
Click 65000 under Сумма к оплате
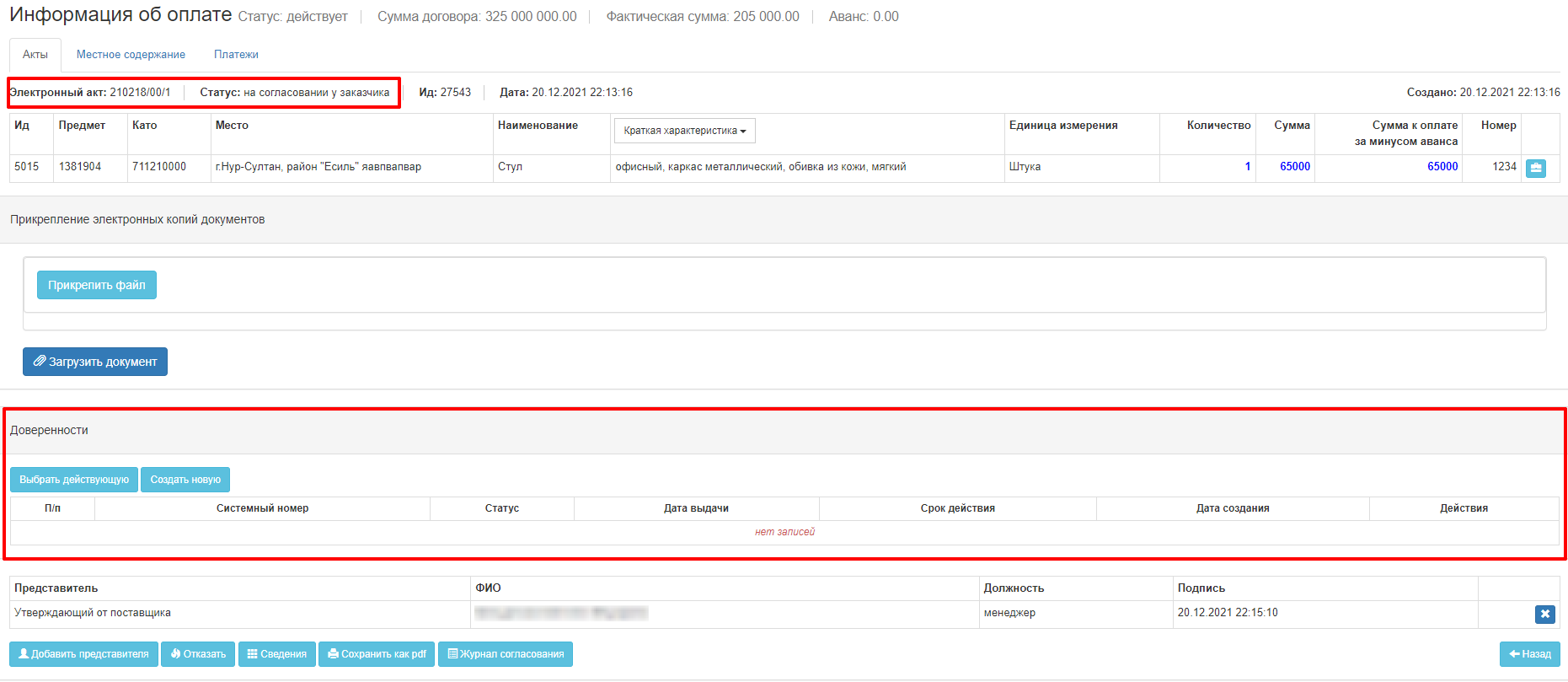coord(1442,167)
